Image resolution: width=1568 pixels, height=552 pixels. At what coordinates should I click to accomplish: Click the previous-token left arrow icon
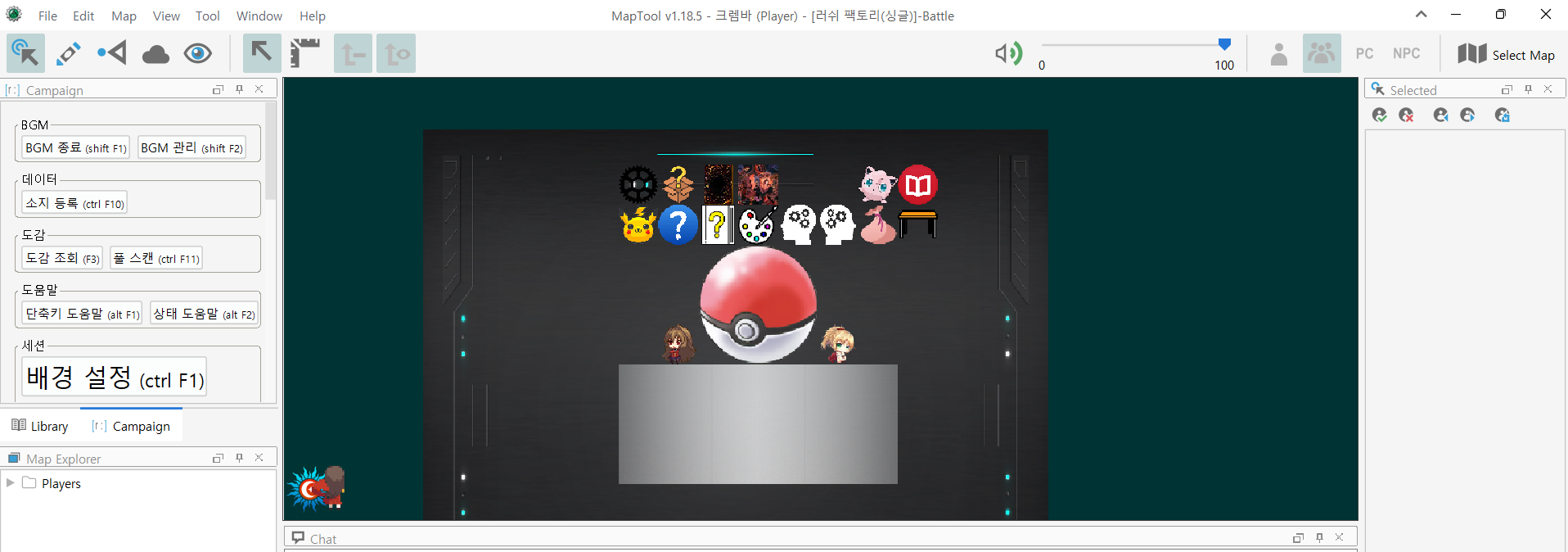[x=1441, y=115]
